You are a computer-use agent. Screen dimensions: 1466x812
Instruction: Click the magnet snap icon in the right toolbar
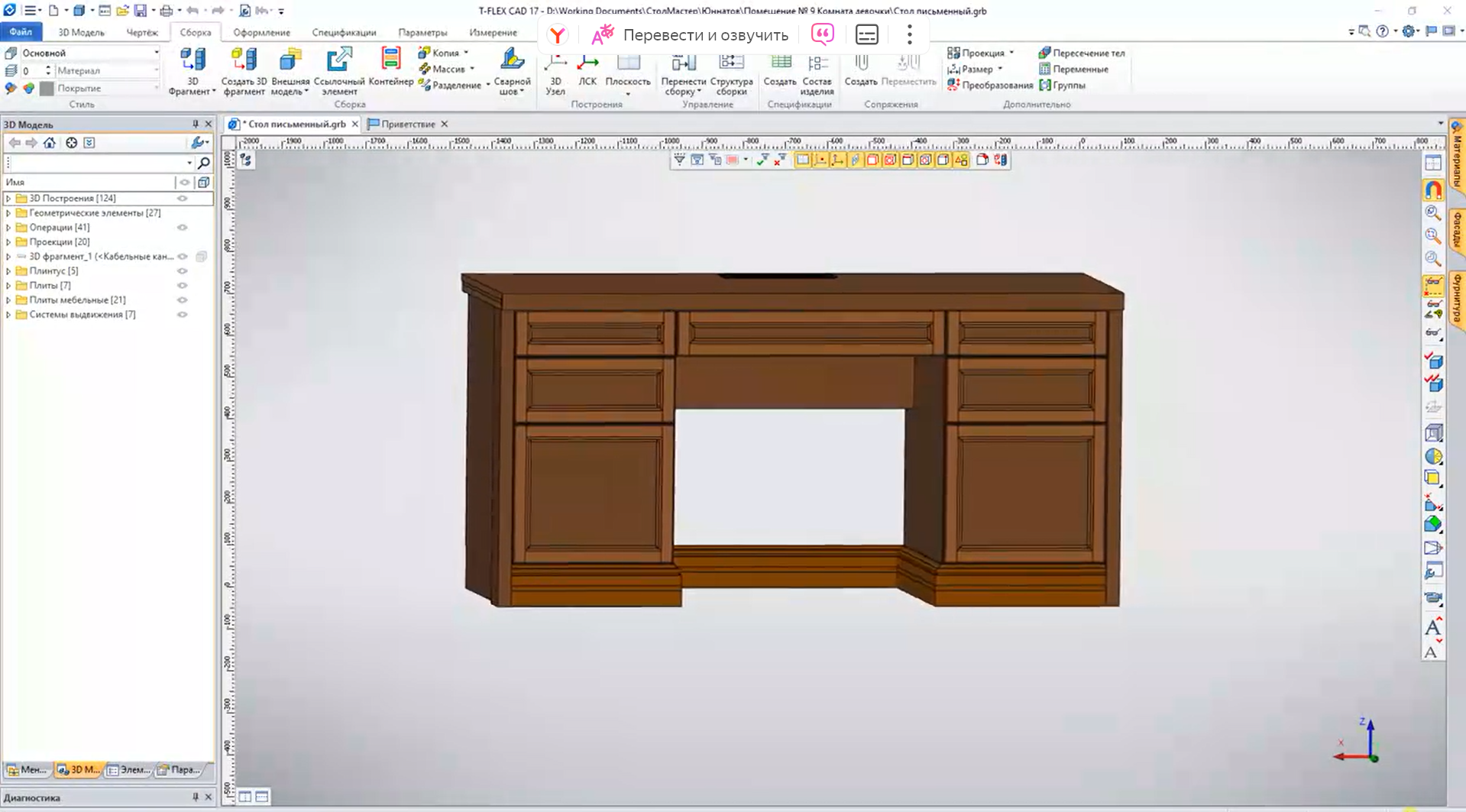(x=1433, y=189)
